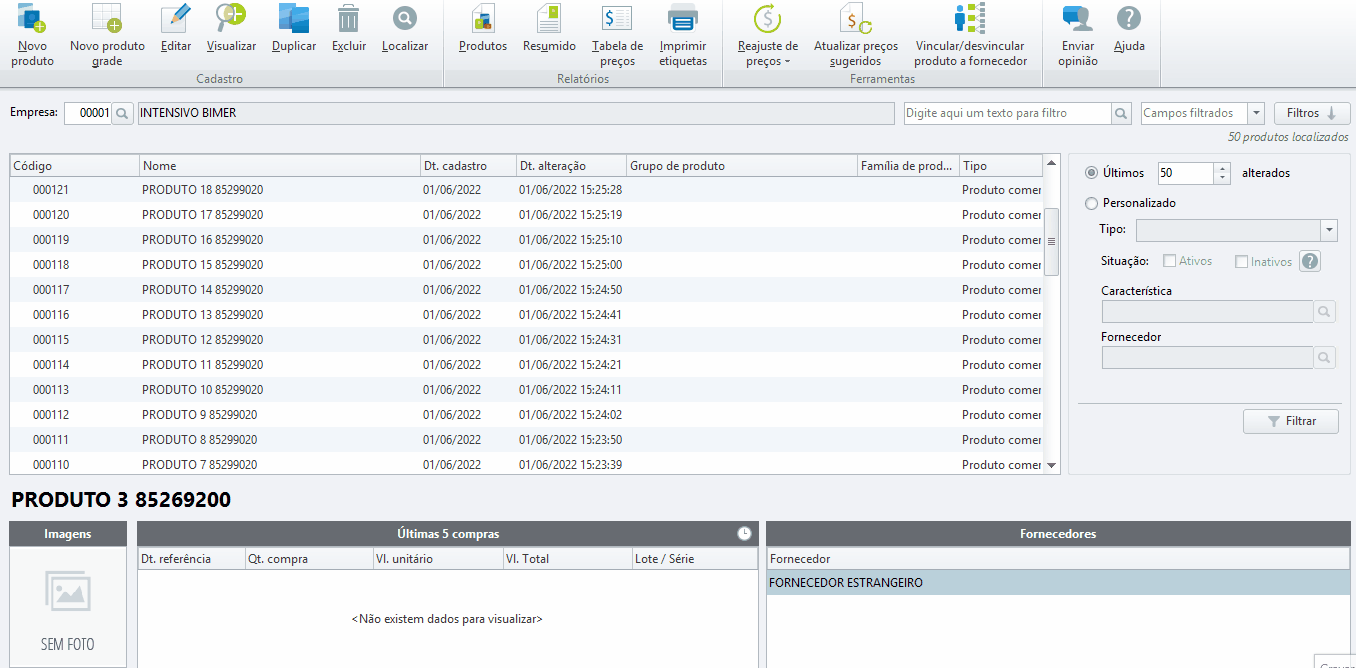Select the Últimos radio button
This screenshot has width=1356, height=668.
tap(1091, 173)
